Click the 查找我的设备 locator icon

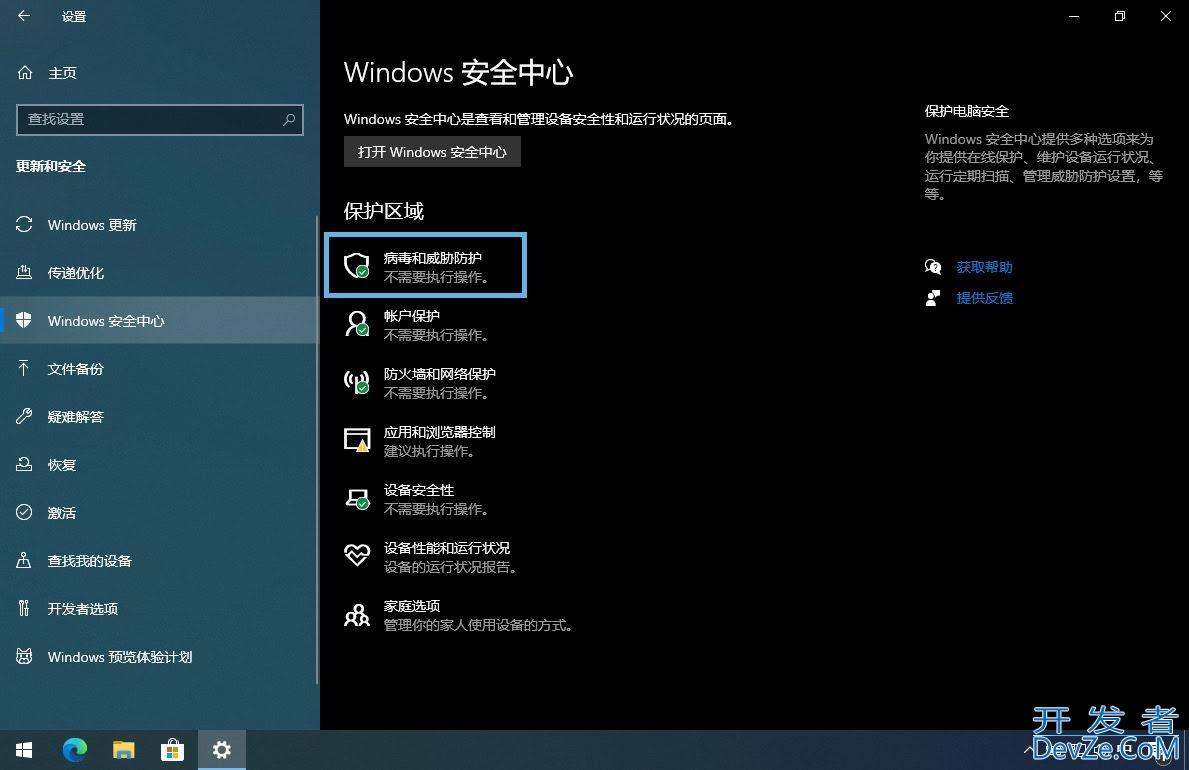[24, 561]
